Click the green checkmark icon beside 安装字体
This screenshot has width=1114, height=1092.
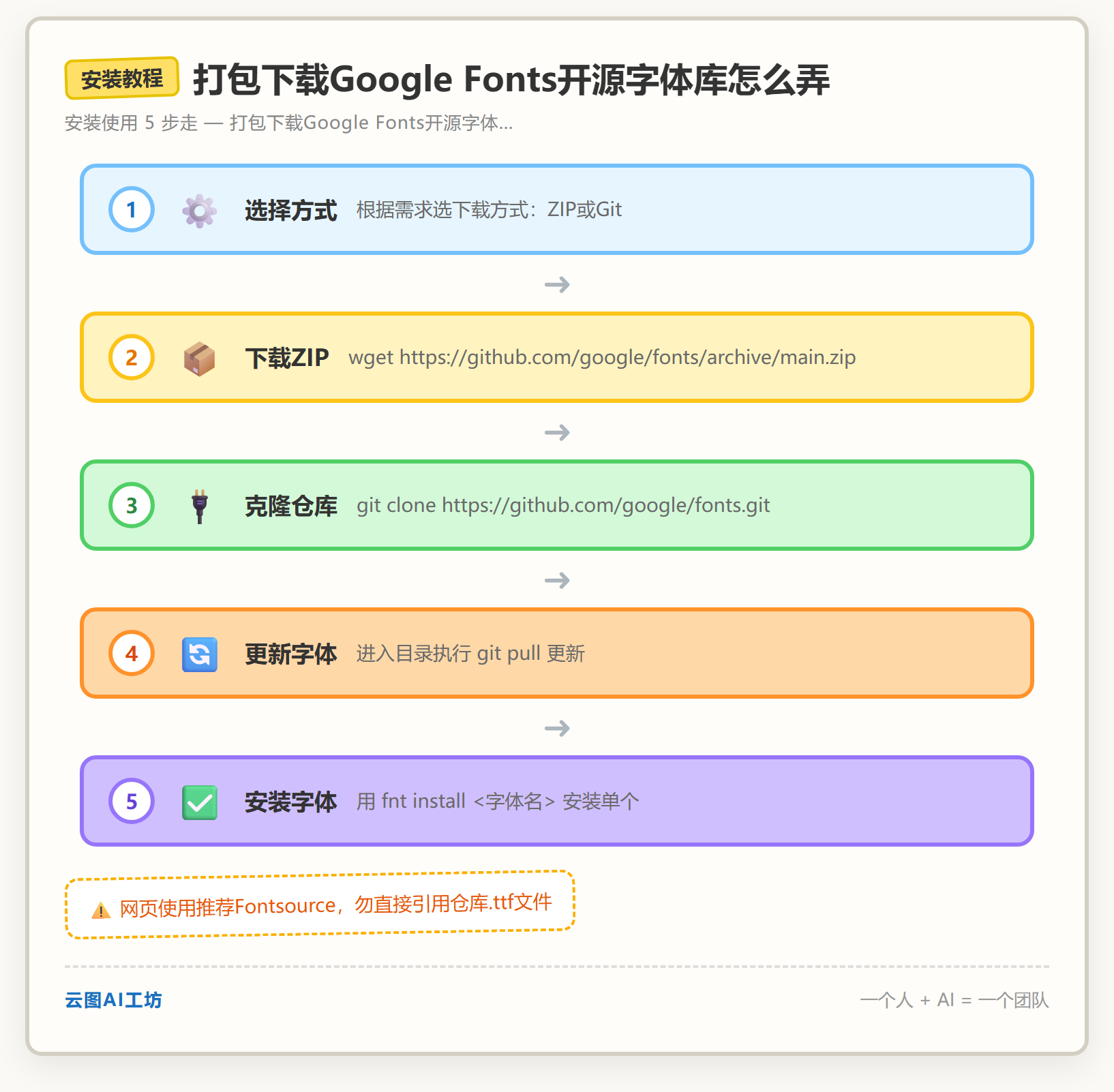(200, 802)
